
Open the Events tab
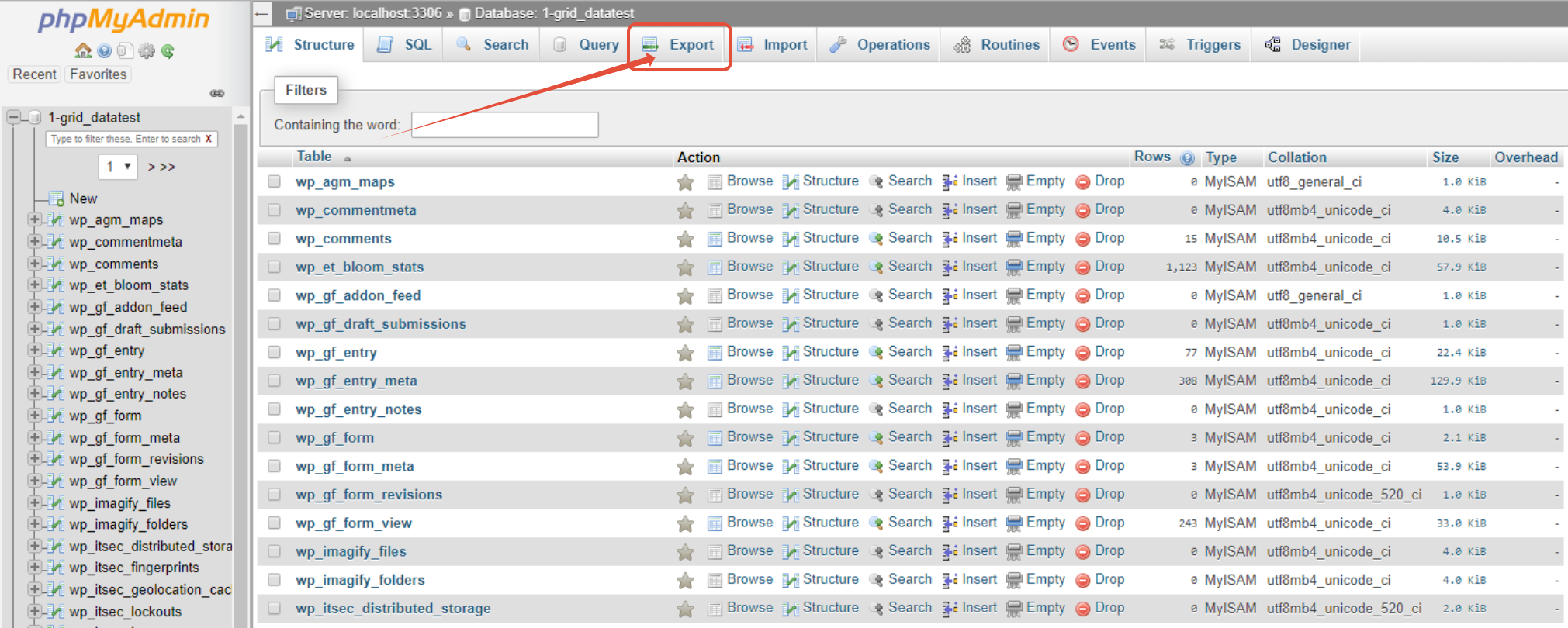[1099, 45]
